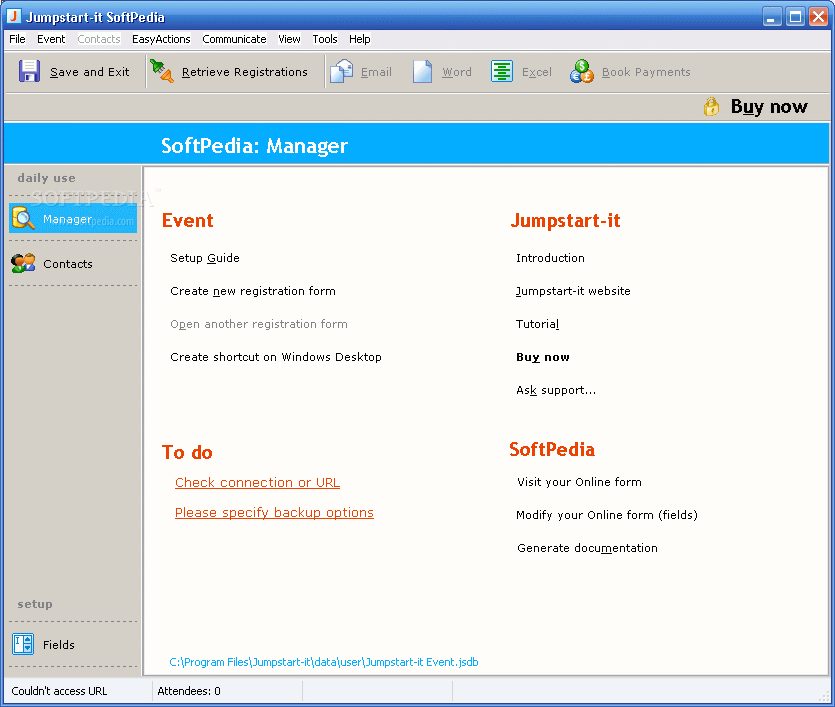The height and width of the screenshot is (707, 835).
Task: Click the SoftPedia: Manager header title
Action: 254,145
